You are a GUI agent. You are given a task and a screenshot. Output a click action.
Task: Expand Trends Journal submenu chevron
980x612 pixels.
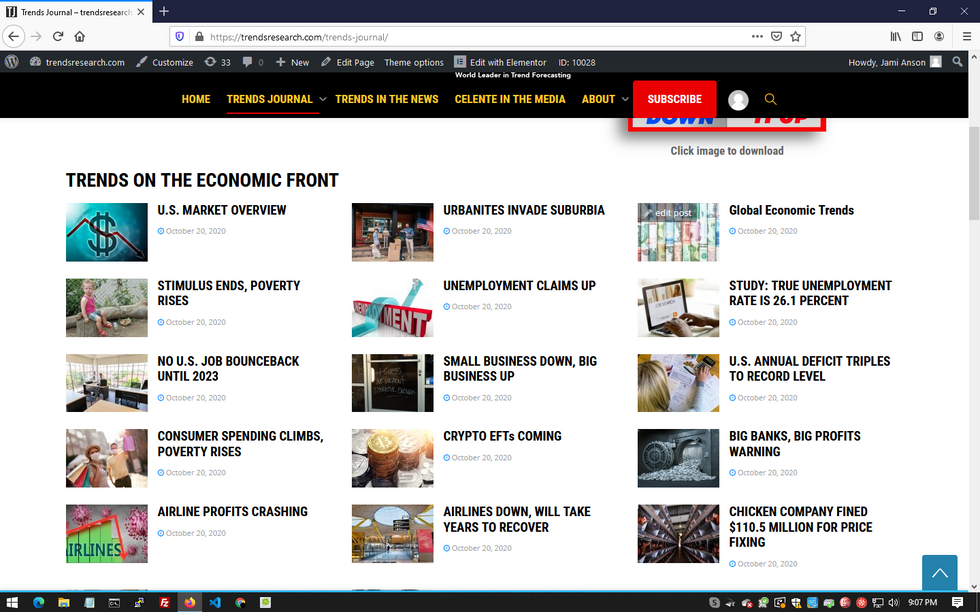322,99
